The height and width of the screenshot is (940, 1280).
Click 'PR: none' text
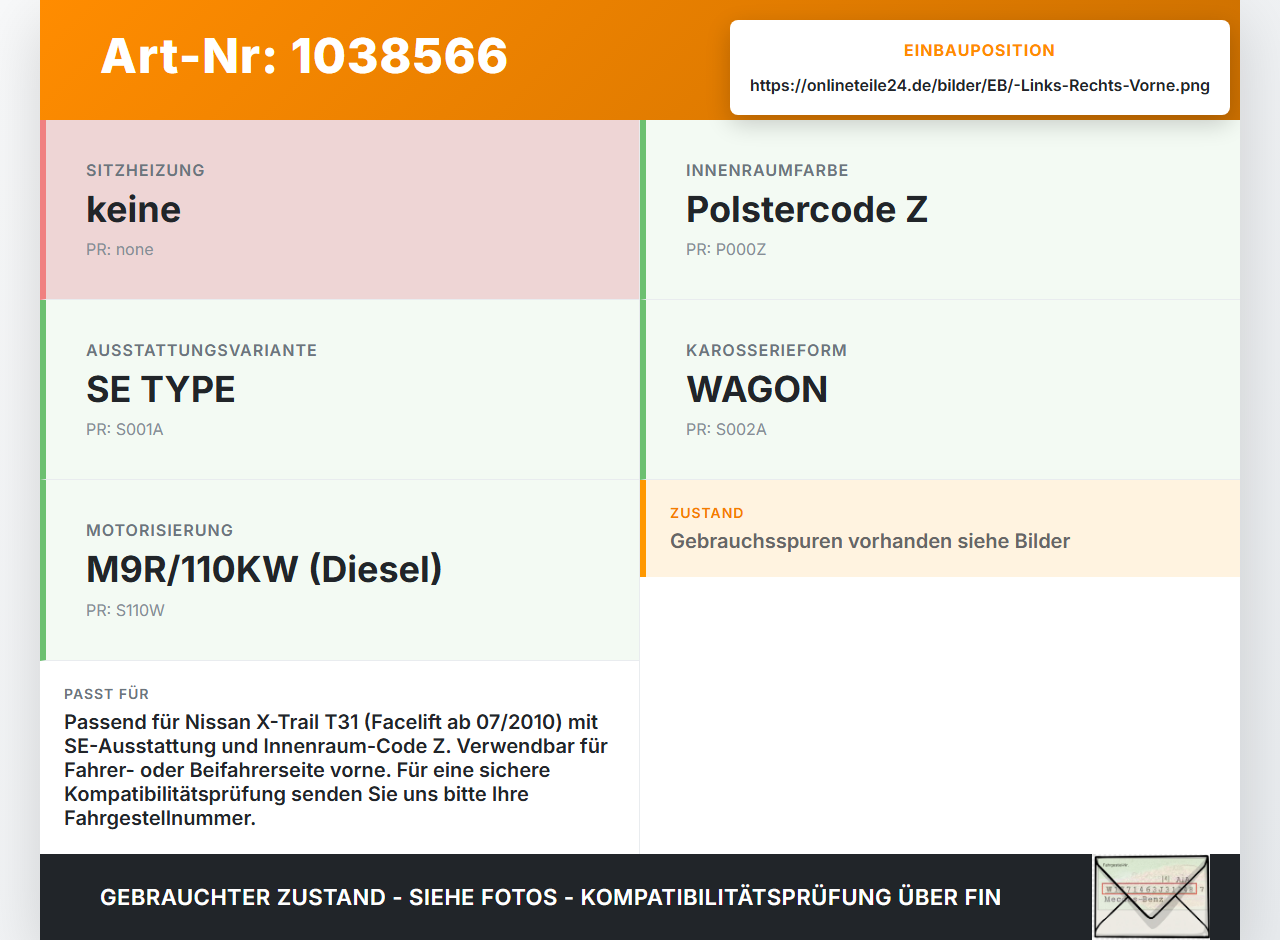tap(120, 250)
